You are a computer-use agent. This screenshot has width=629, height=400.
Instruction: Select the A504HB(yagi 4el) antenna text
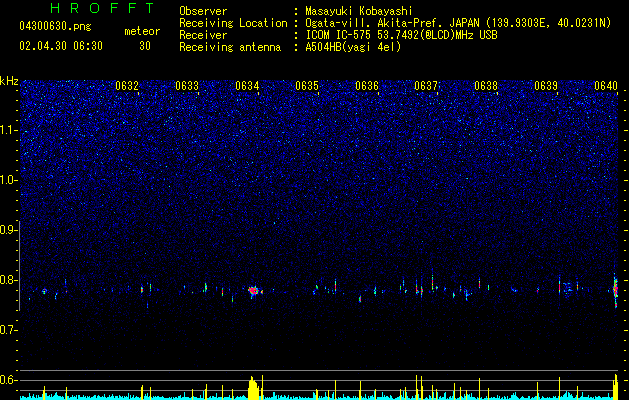pyautogui.click(x=353, y=47)
